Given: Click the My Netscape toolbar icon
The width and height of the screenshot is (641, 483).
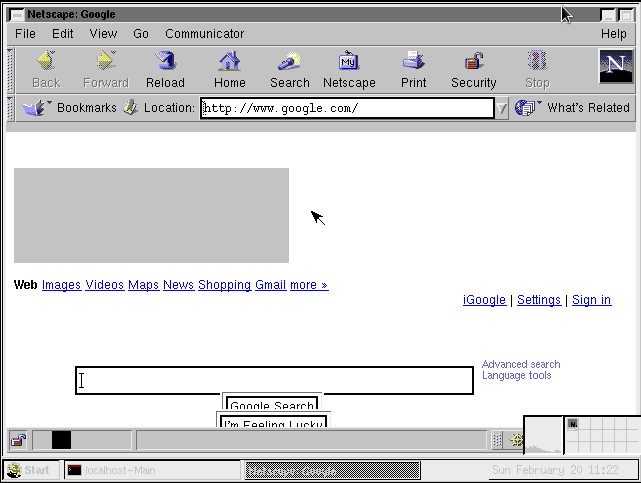Looking at the screenshot, I should pyautogui.click(x=349, y=69).
